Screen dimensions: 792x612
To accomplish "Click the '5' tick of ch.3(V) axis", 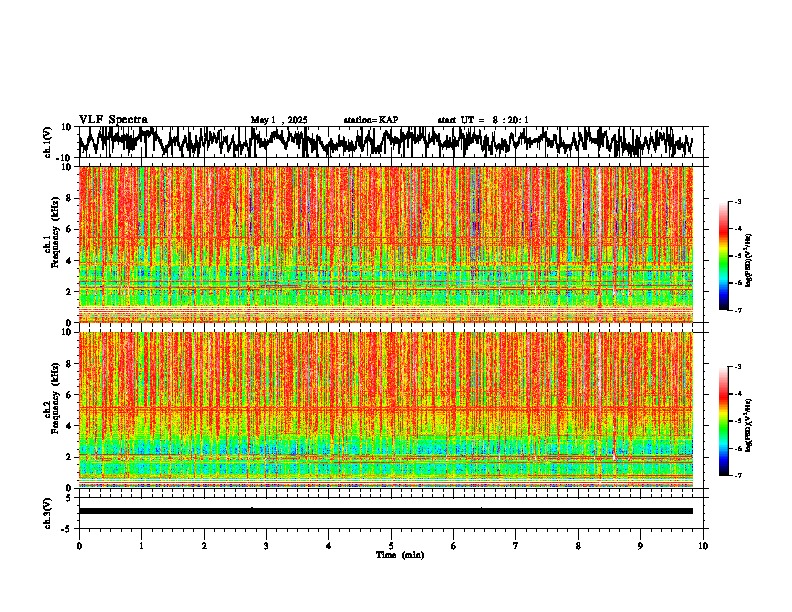I will click(70, 498).
